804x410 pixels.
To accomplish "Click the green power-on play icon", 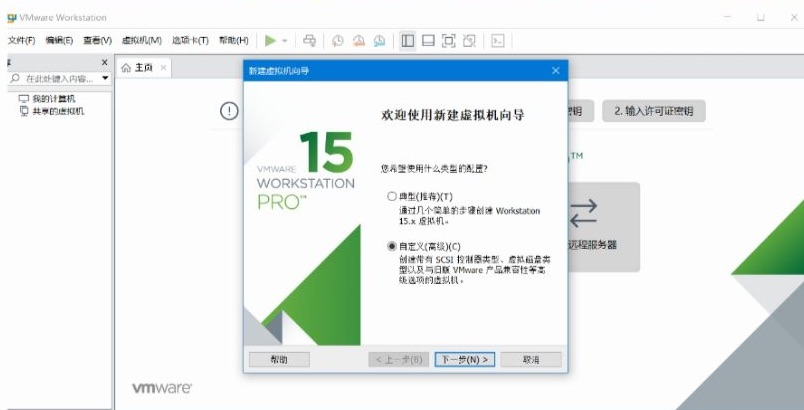I will point(270,40).
